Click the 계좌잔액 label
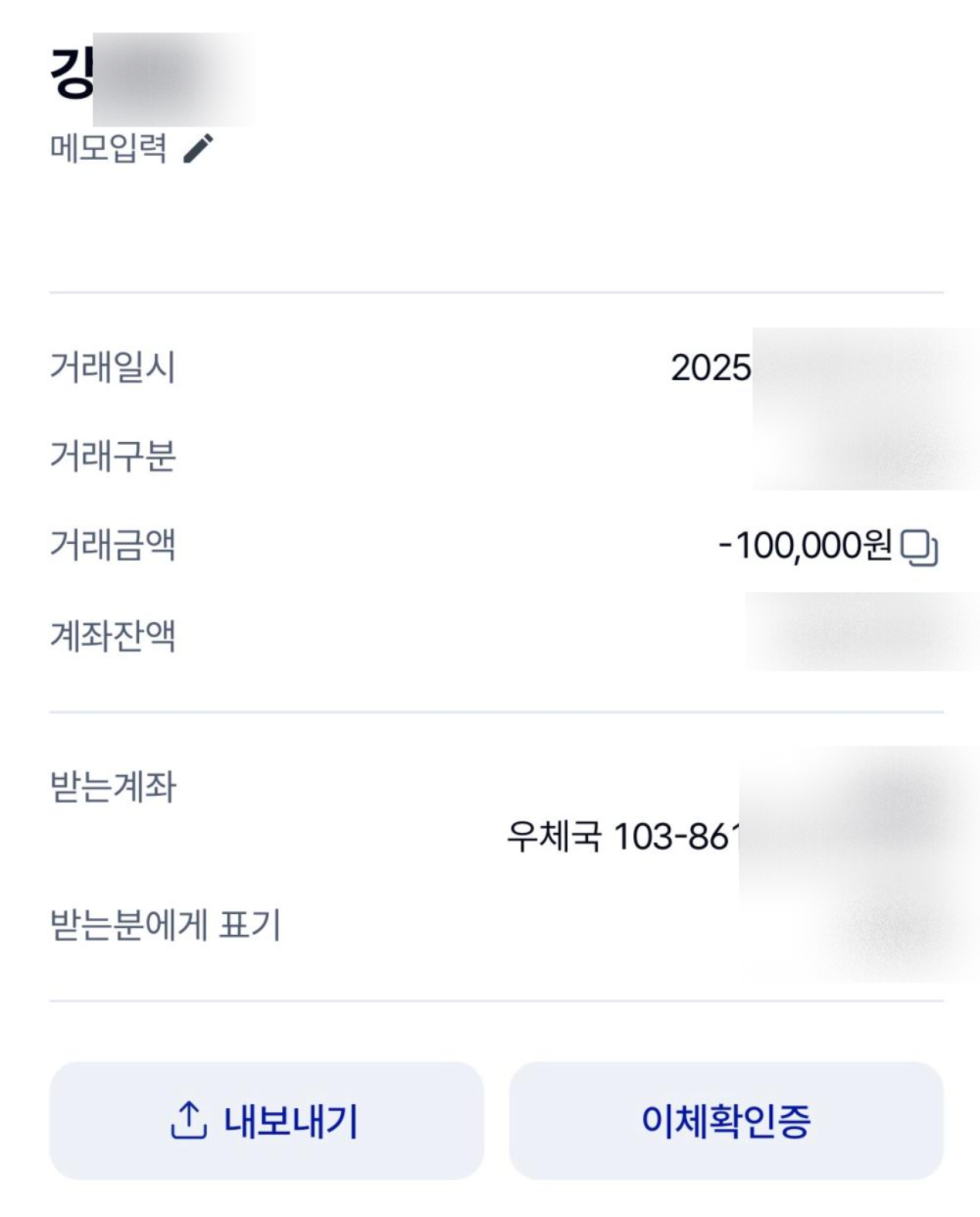This screenshot has height=1217, width=980. pyautogui.click(x=113, y=637)
